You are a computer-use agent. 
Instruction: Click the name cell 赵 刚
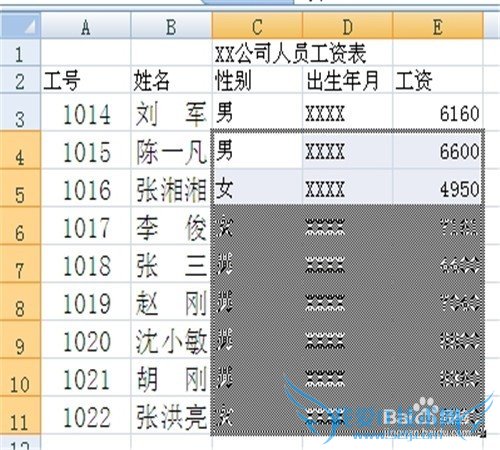[171, 301]
